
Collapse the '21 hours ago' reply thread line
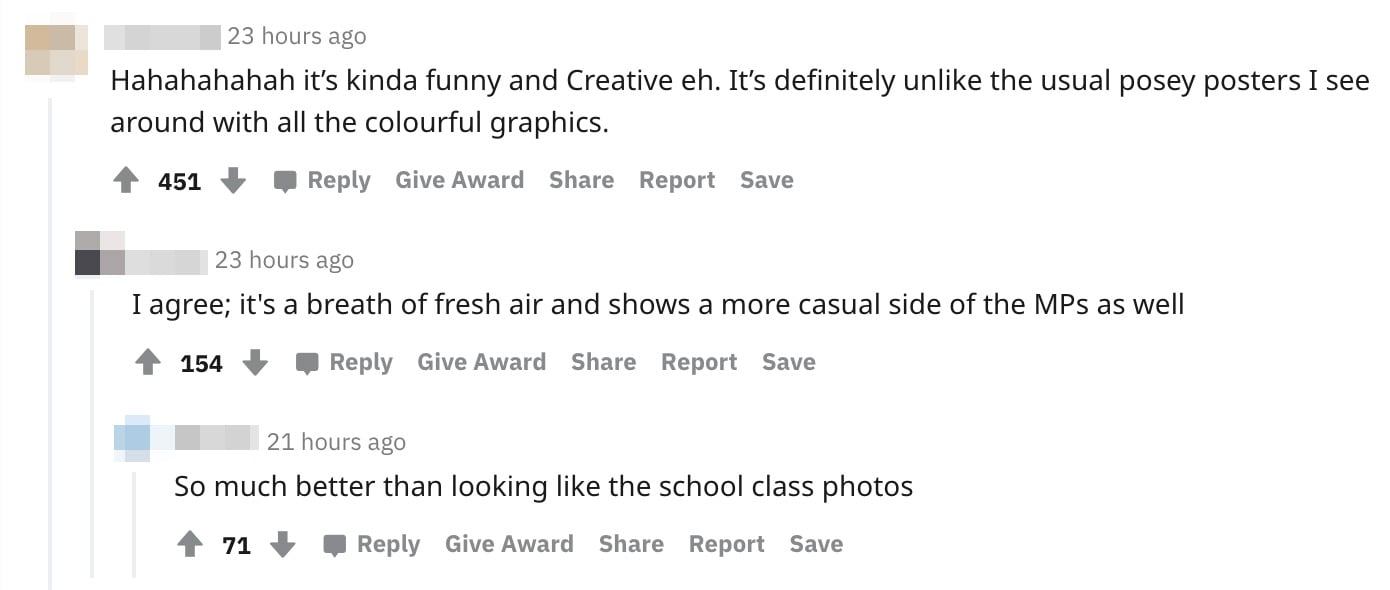[x=134, y=525]
